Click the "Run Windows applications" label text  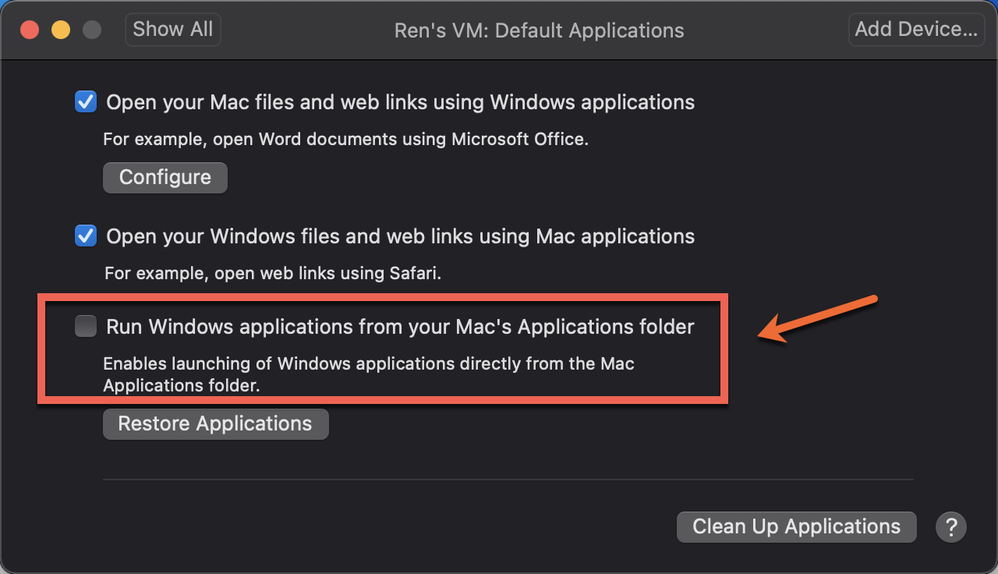[400, 326]
